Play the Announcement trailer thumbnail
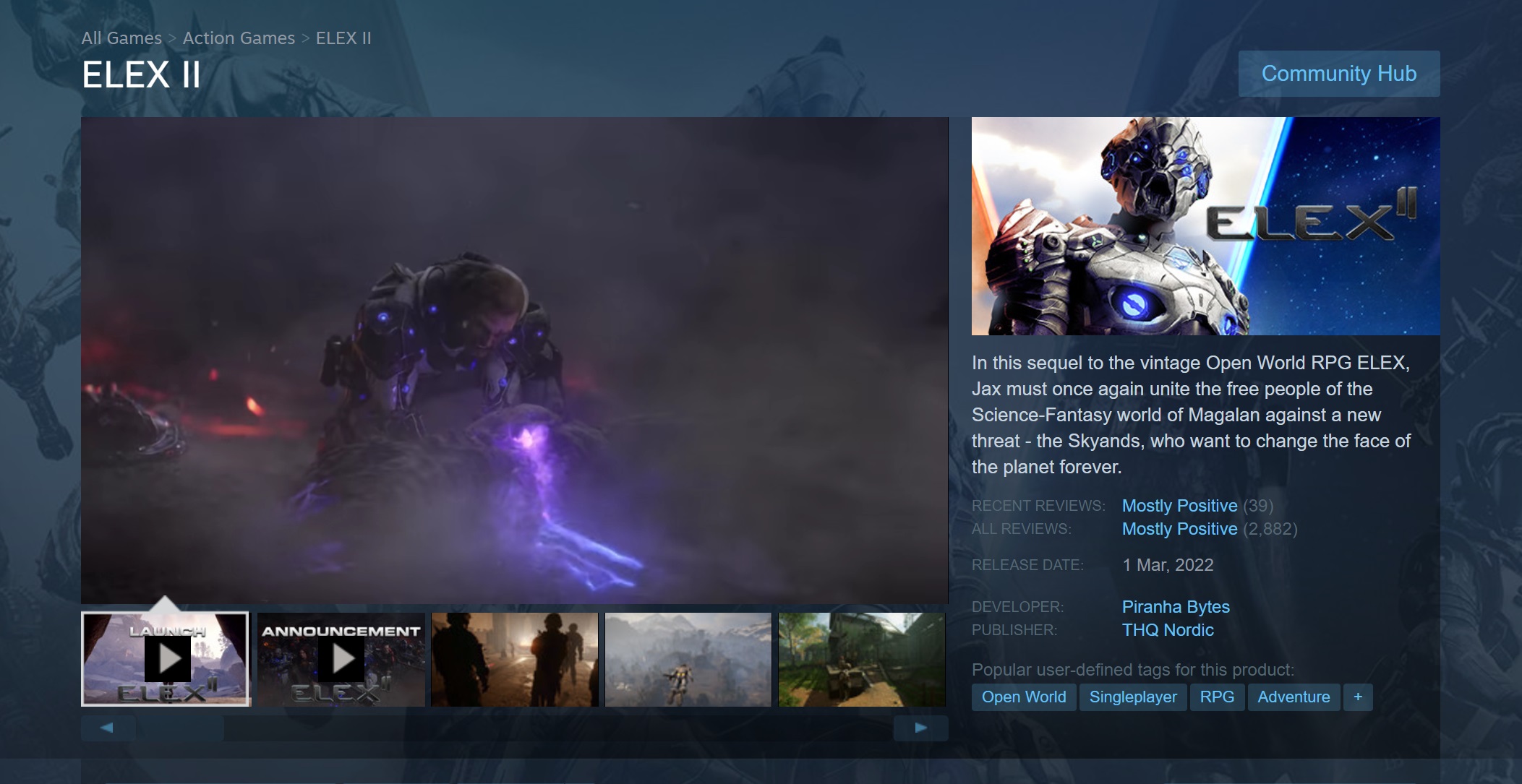The width and height of the screenshot is (1522, 784). tap(341, 659)
